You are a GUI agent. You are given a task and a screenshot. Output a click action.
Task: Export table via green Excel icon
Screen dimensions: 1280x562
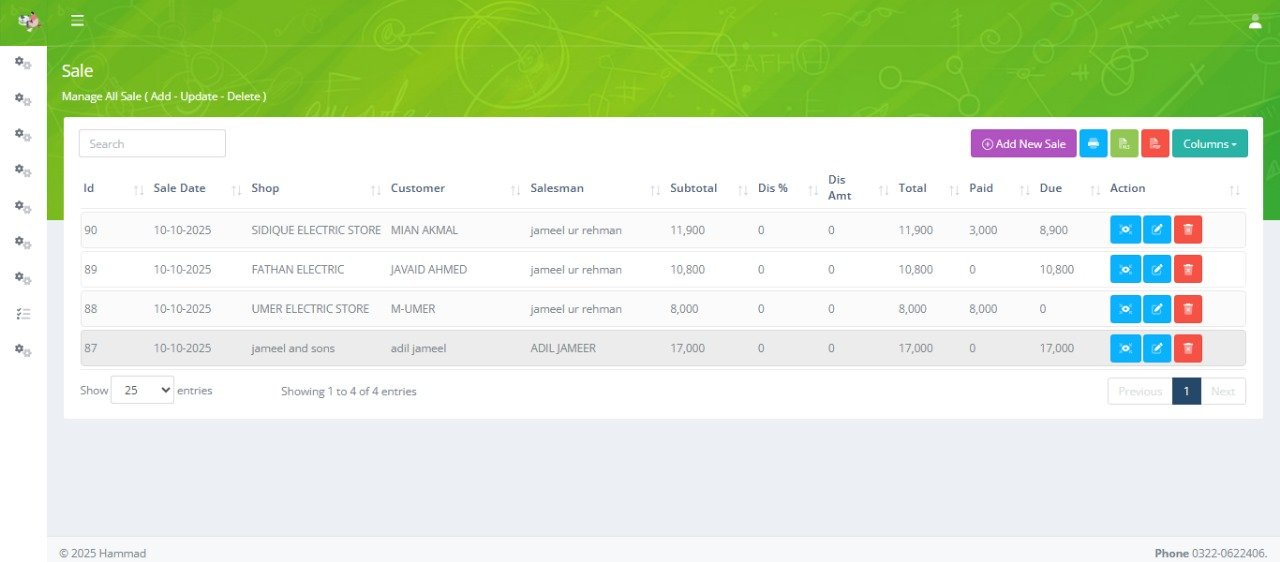pyautogui.click(x=1124, y=144)
